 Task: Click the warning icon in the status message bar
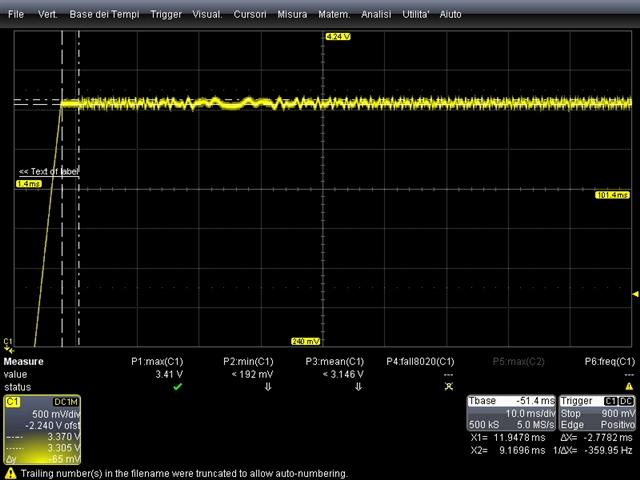pos(10,473)
